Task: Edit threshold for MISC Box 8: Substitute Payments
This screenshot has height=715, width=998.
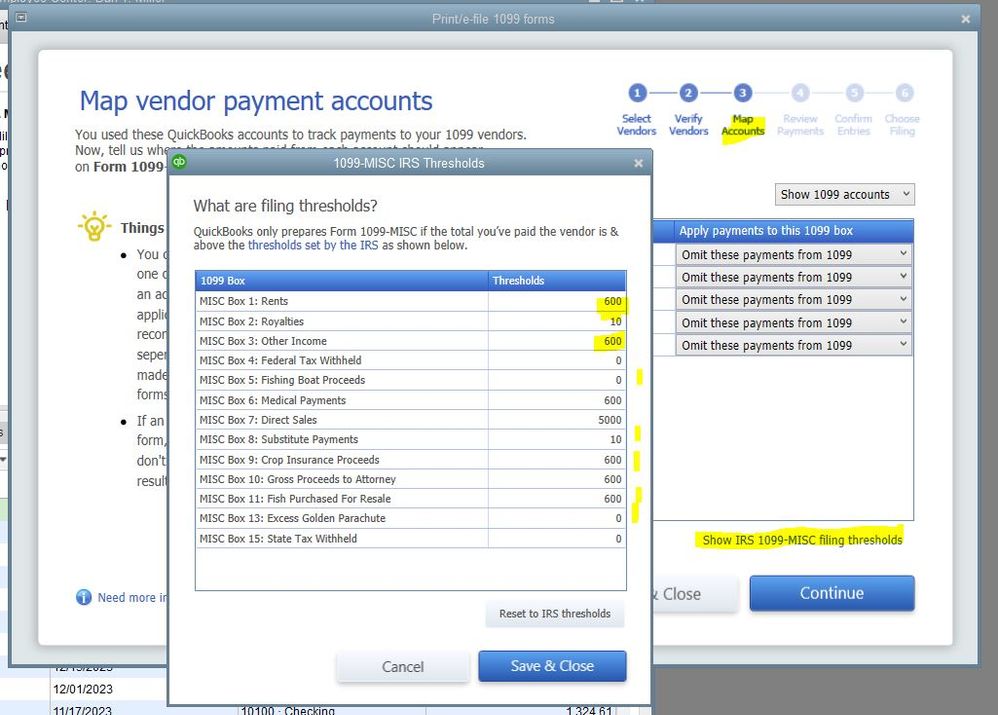Action: tap(557, 439)
